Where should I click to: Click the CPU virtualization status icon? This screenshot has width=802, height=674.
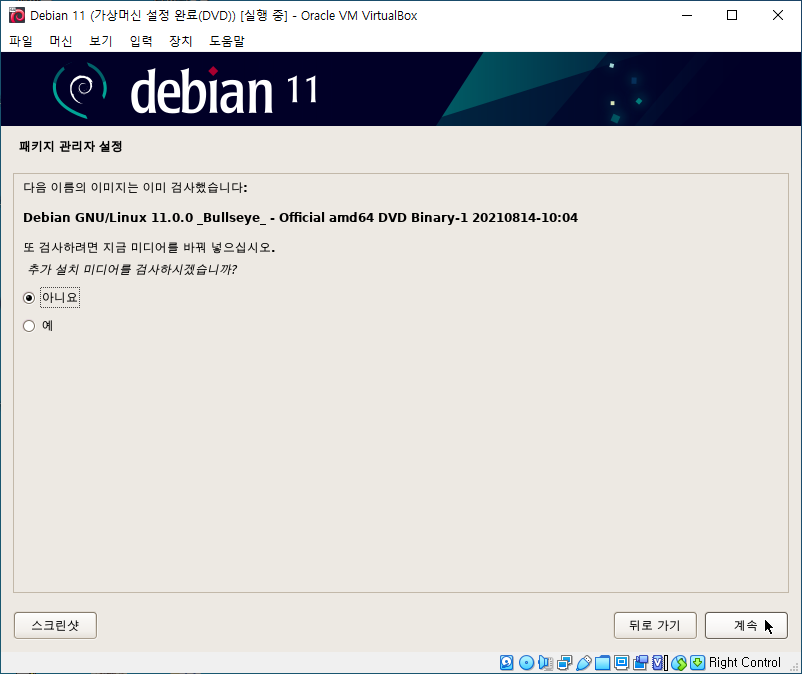660,663
